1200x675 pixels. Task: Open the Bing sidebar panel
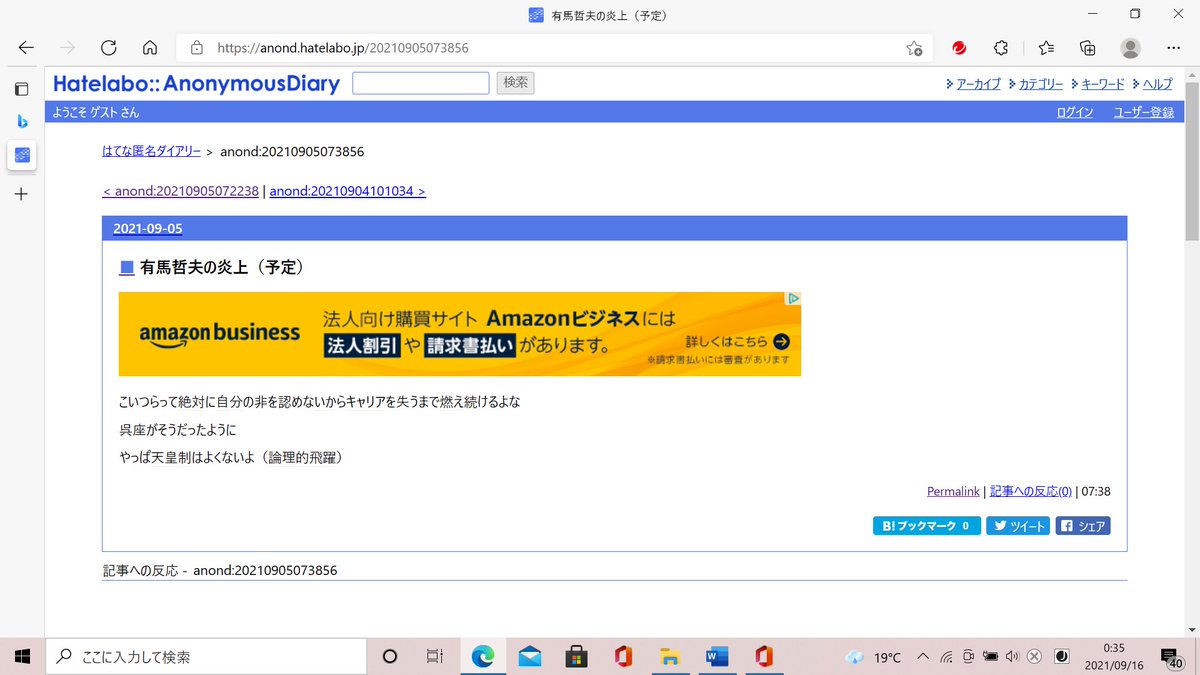point(22,122)
